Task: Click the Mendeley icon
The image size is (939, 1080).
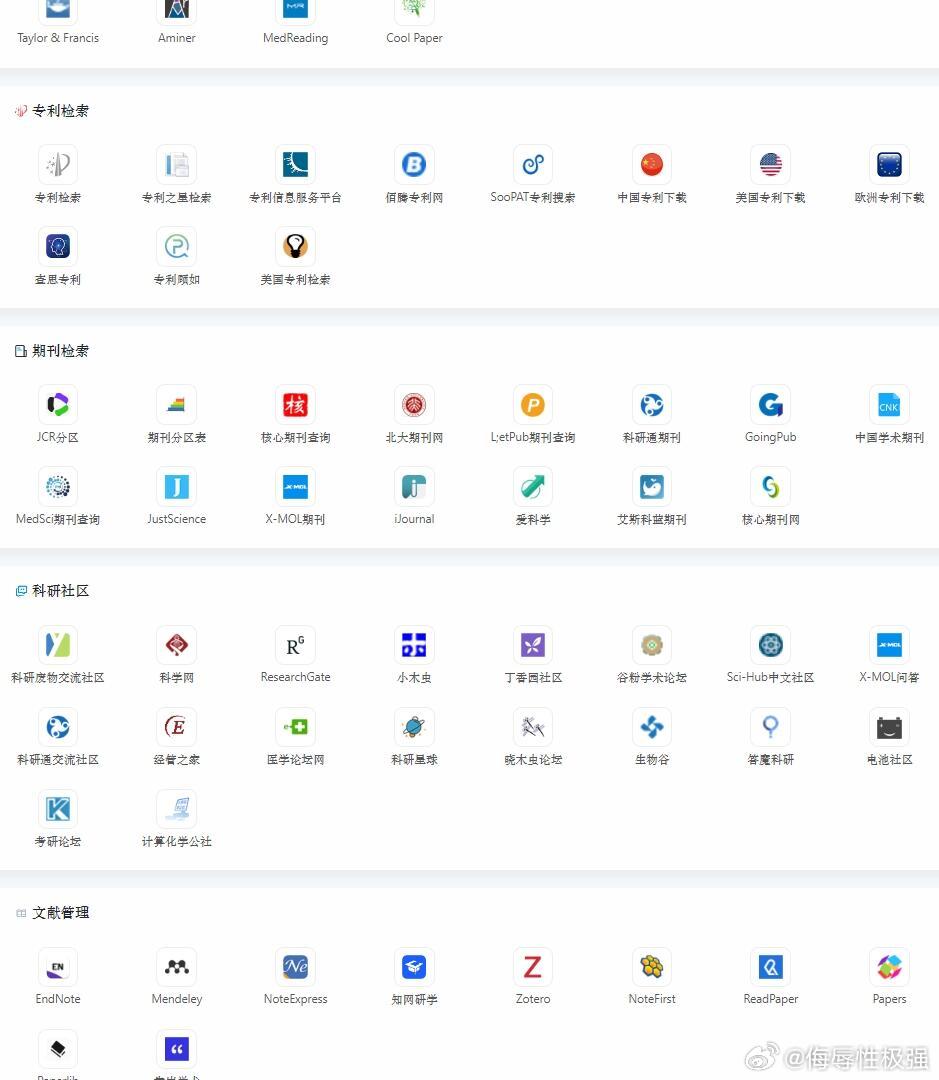Action: pyautogui.click(x=176, y=966)
